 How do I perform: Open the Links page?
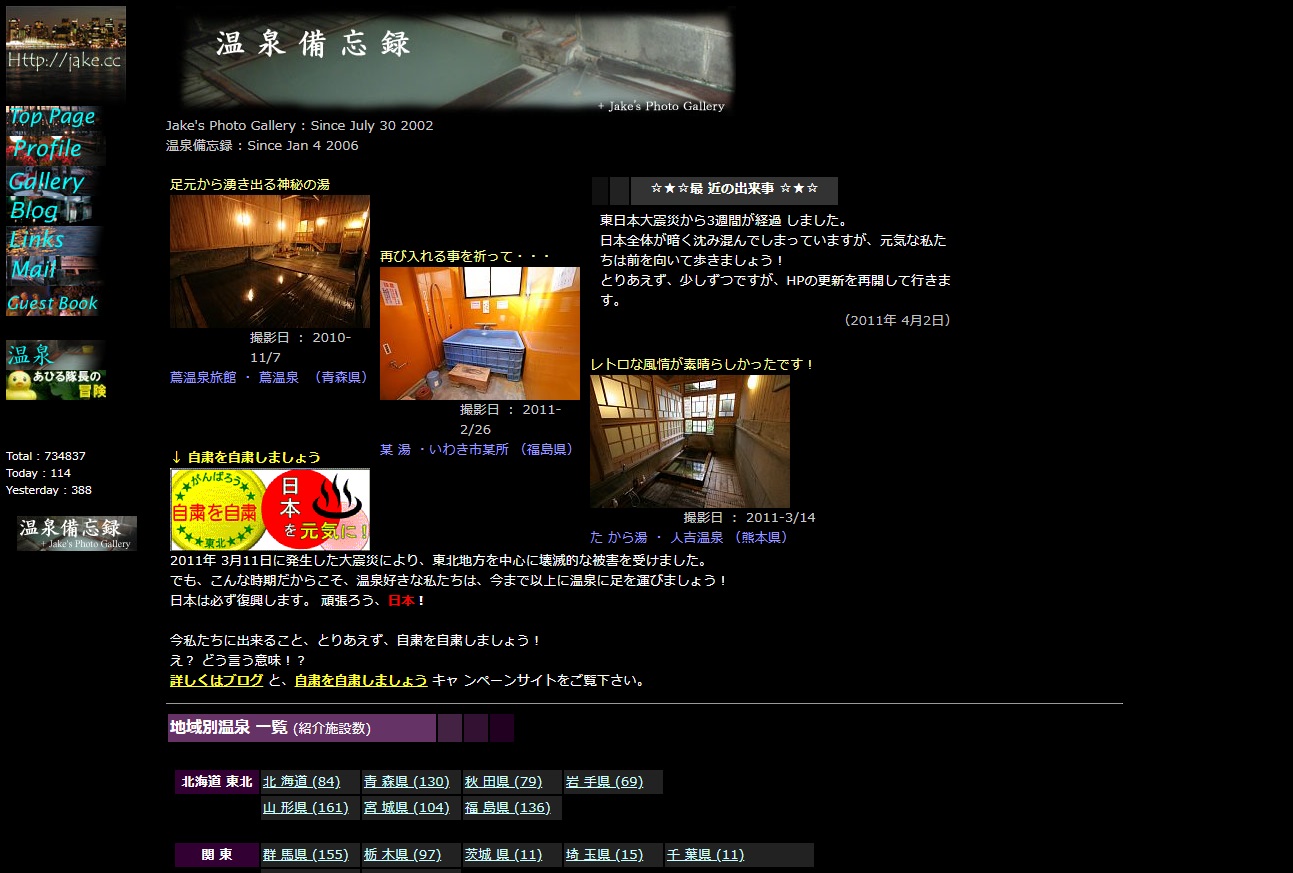[38, 240]
